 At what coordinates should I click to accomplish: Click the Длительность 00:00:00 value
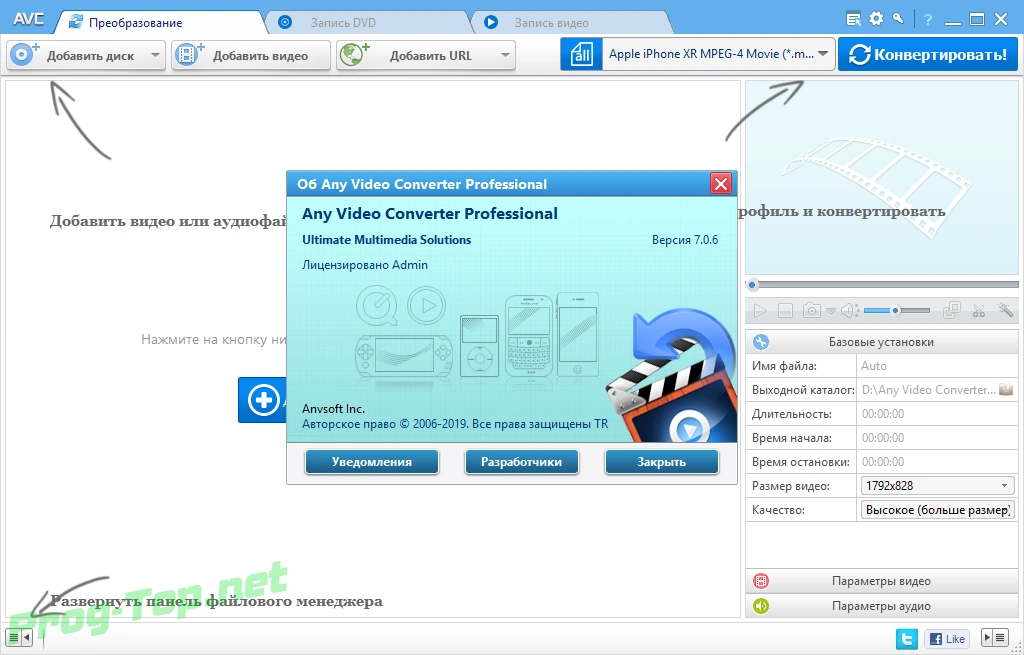pos(883,414)
